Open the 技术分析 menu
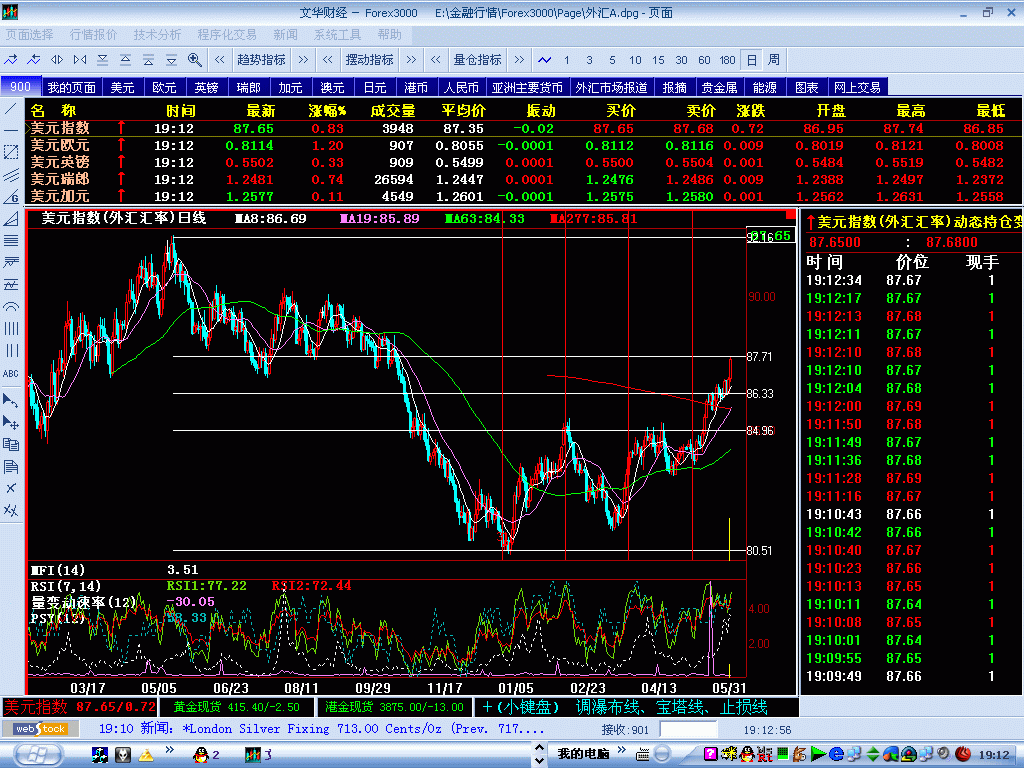Viewport: 1024px width, 768px height. click(157, 34)
